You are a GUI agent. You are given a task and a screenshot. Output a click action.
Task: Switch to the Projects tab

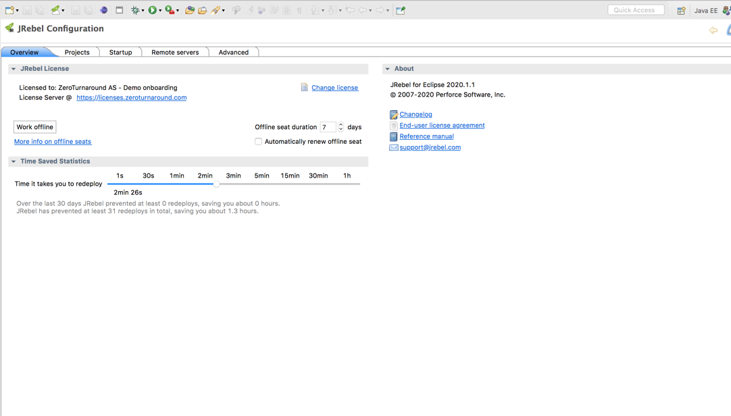pos(77,52)
